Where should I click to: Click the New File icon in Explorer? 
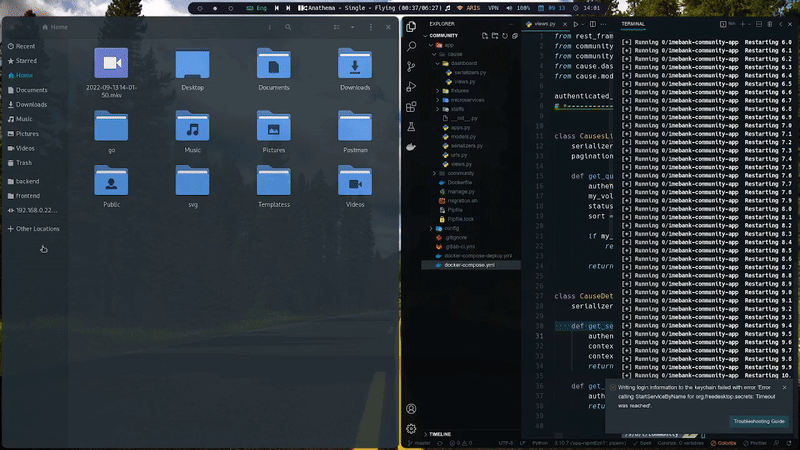(x=485, y=36)
